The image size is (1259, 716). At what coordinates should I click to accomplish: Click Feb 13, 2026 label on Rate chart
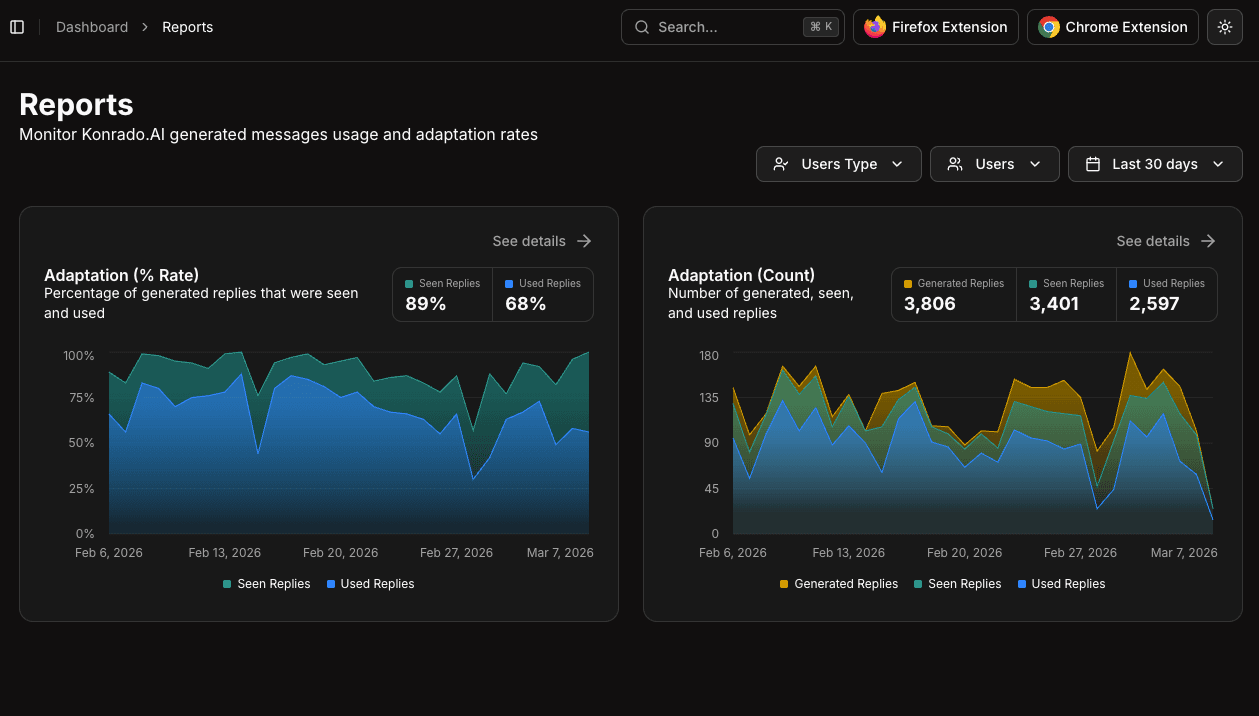coord(226,553)
